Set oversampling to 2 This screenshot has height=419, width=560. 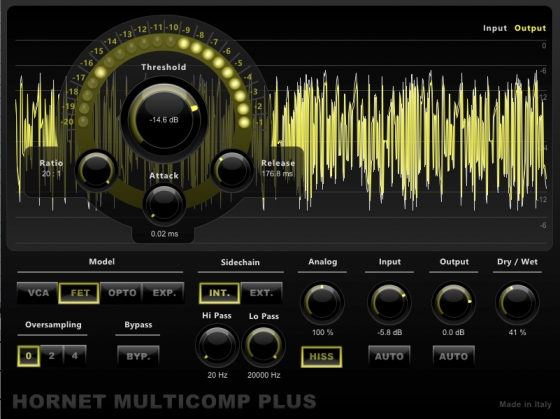(x=52, y=356)
